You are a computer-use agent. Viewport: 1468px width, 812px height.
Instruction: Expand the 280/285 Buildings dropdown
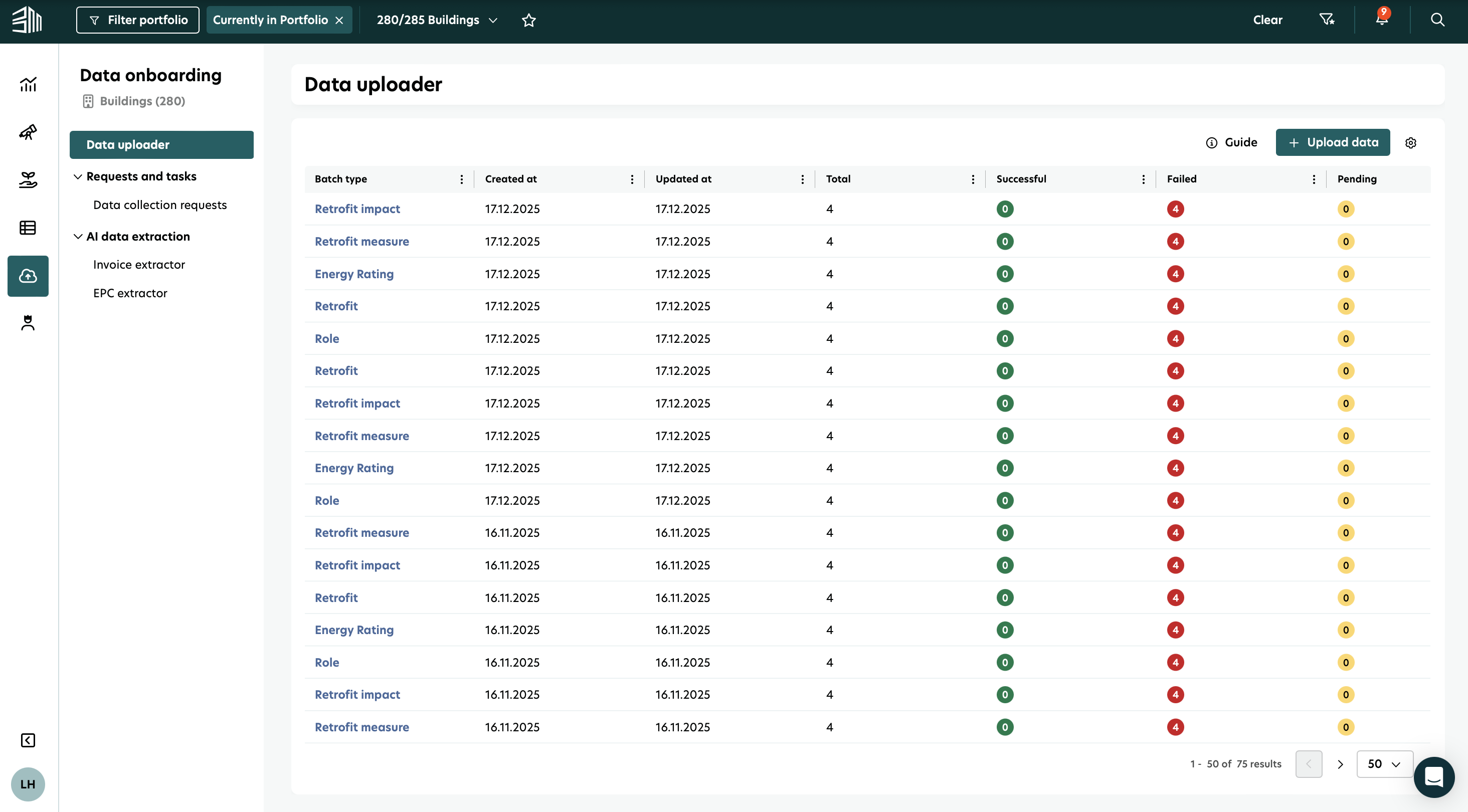coord(437,20)
